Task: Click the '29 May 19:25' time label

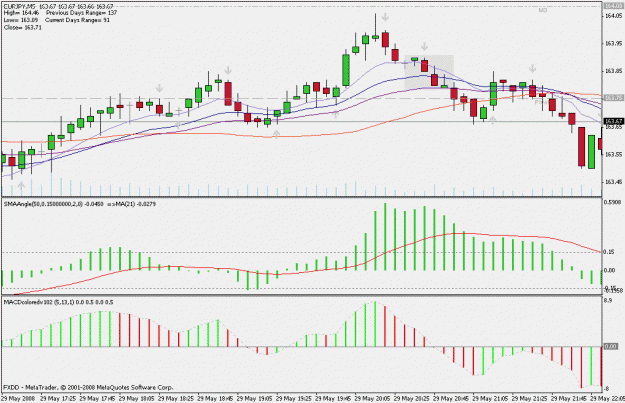Action: tap(294, 399)
